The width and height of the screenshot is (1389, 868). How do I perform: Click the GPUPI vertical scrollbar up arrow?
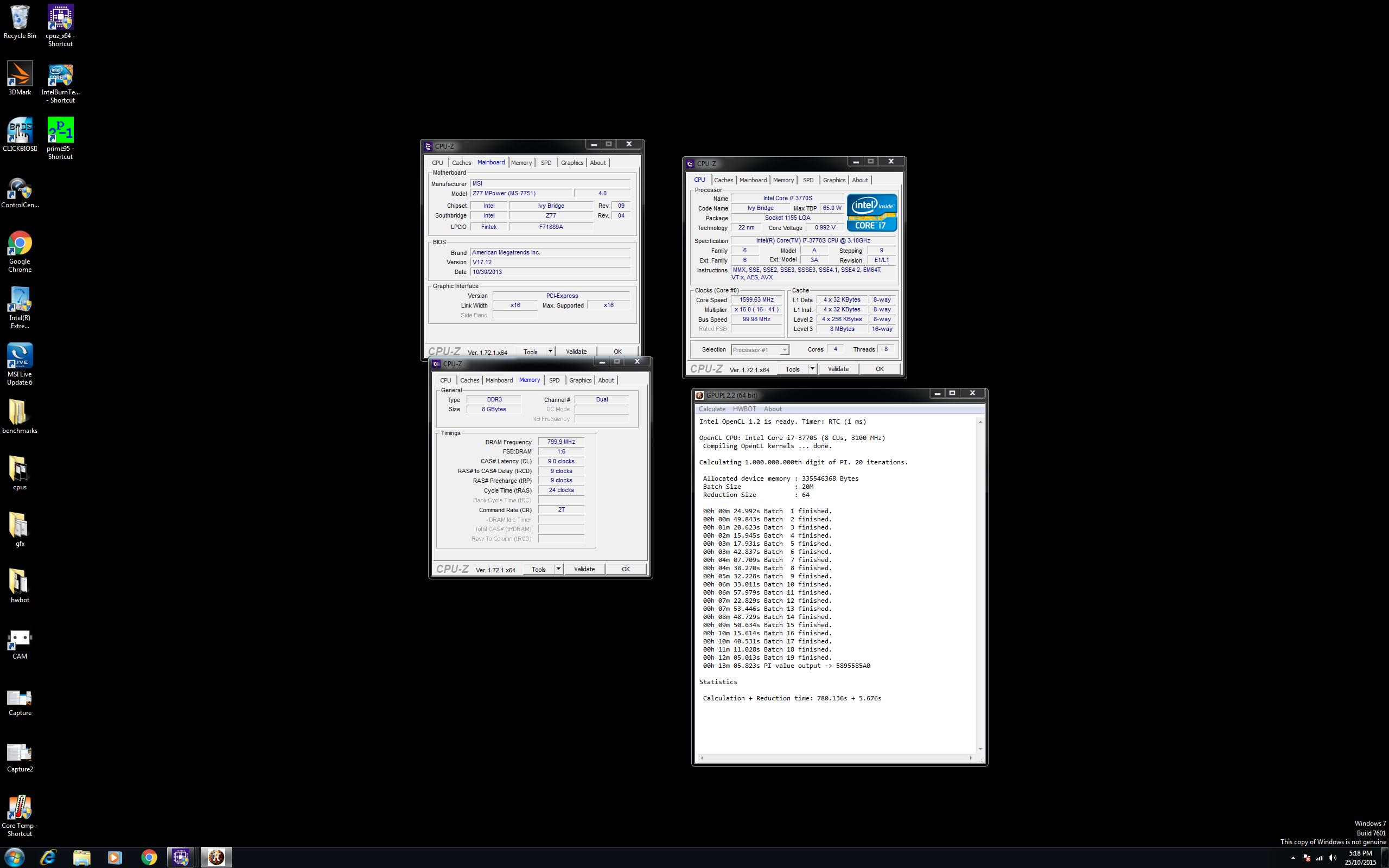[x=980, y=422]
